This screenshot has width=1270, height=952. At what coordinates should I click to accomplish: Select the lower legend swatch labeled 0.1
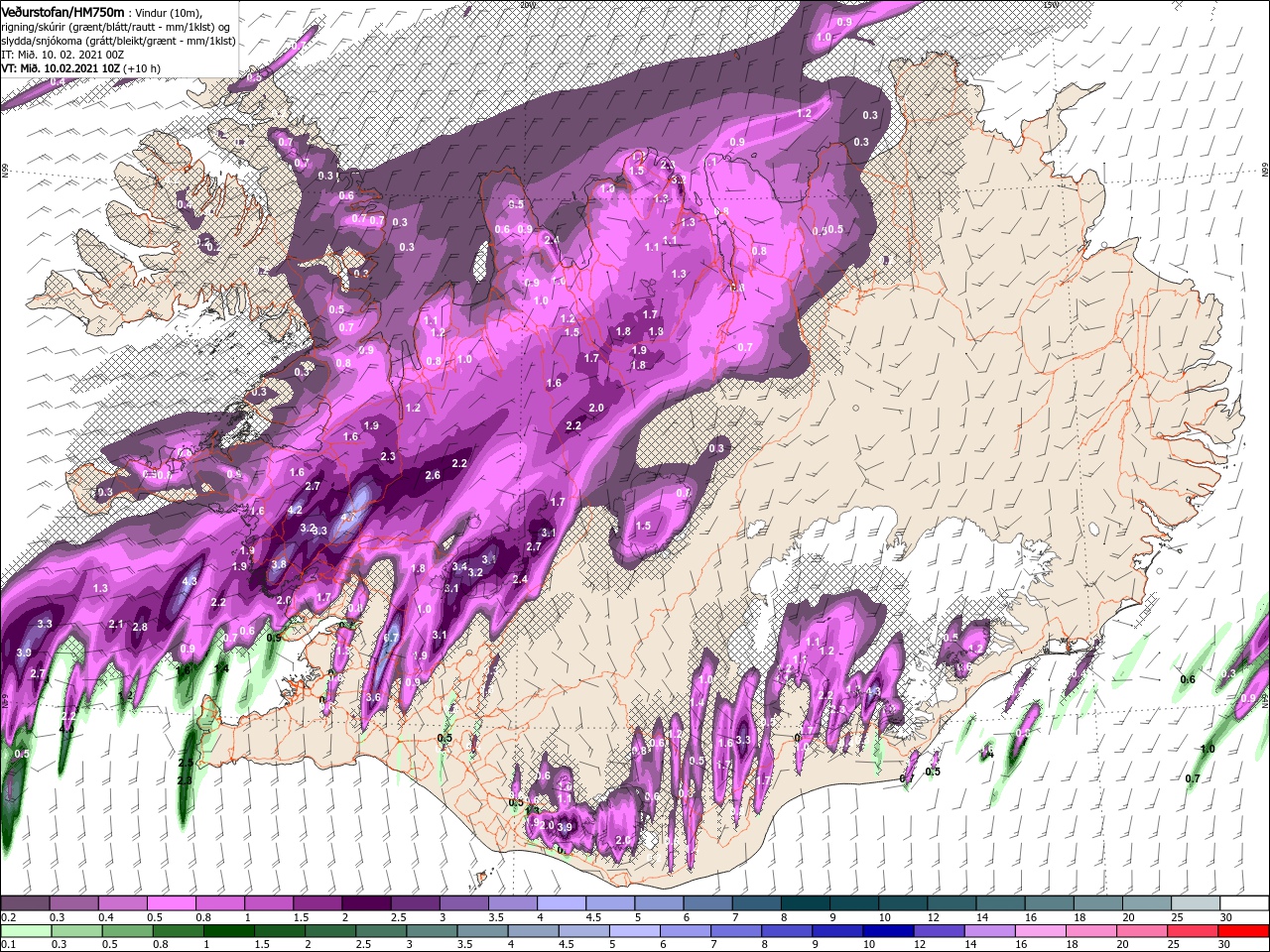(x=25, y=930)
